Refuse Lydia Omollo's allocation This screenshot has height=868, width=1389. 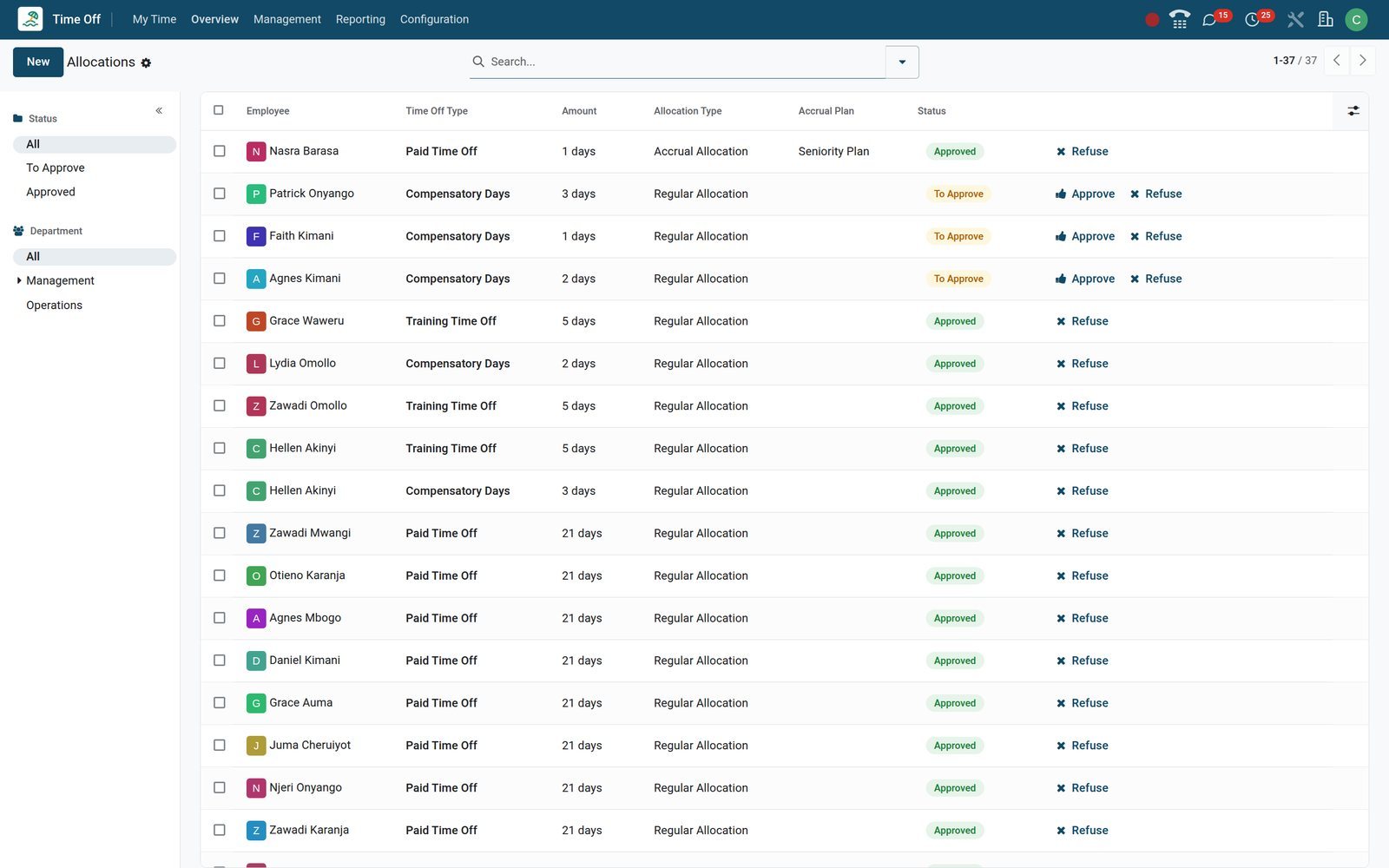coord(1082,364)
